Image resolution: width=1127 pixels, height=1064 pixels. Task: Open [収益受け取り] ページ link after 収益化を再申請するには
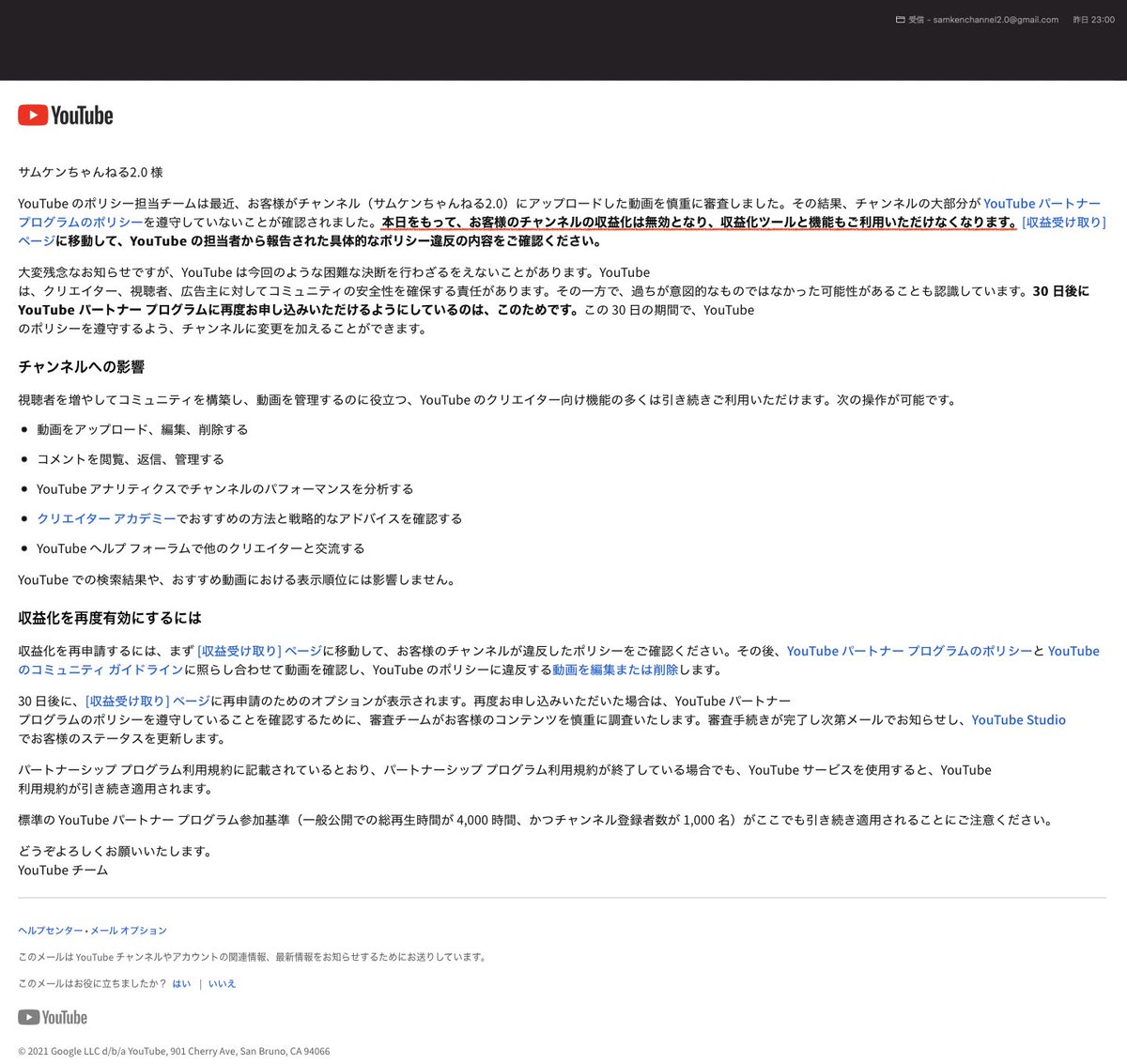259,650
